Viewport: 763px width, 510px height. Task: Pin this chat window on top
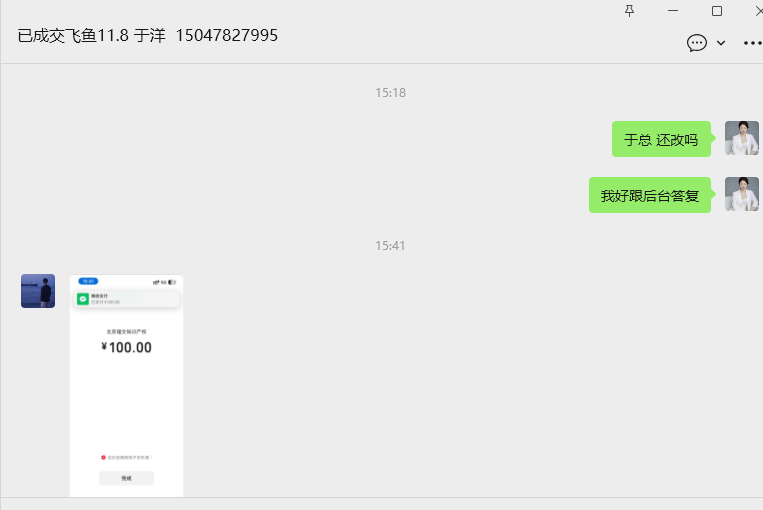click(629, 11)
